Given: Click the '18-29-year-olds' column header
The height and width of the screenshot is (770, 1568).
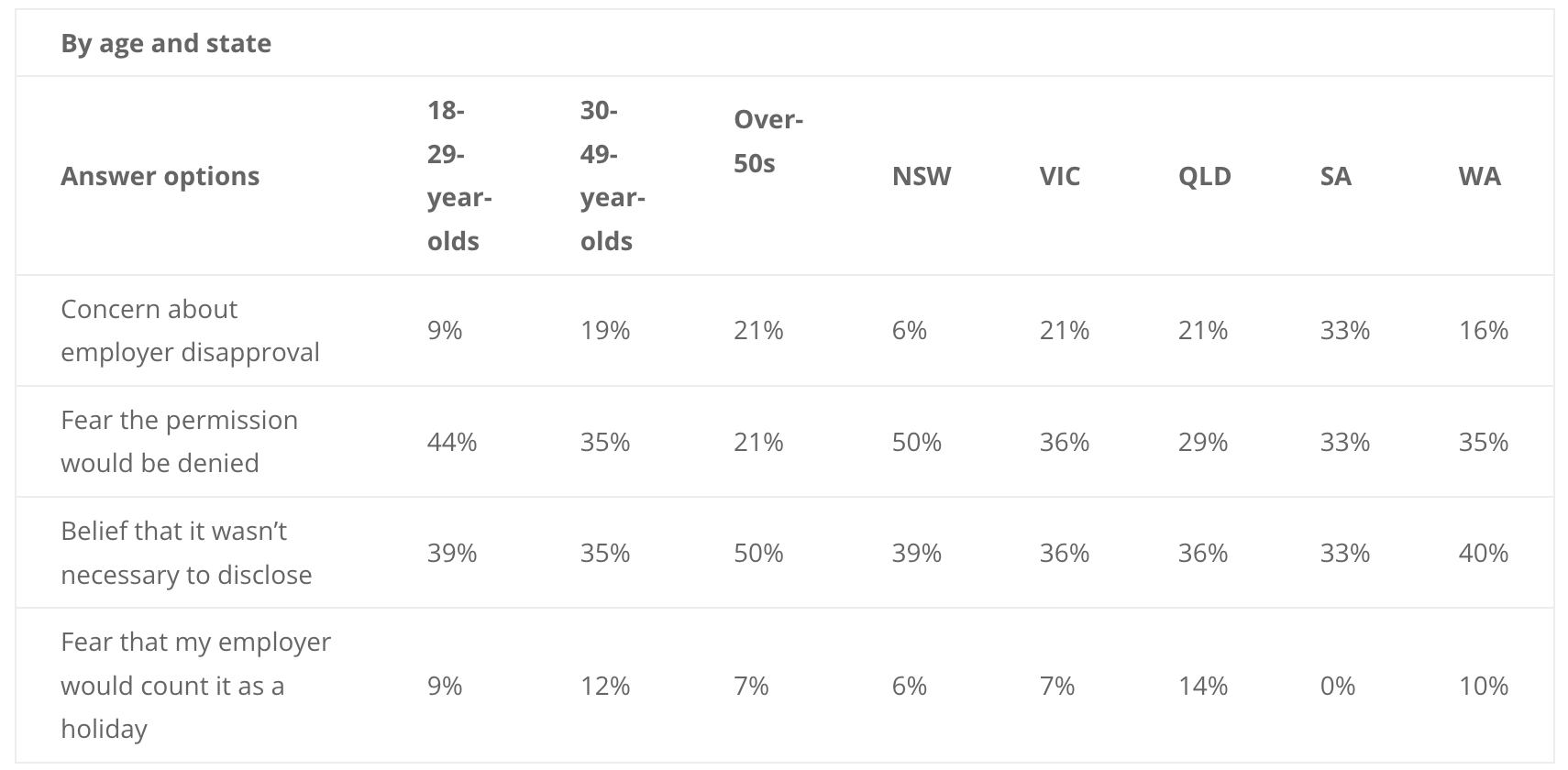Looking at the screenshot, I should coord(459,176).
